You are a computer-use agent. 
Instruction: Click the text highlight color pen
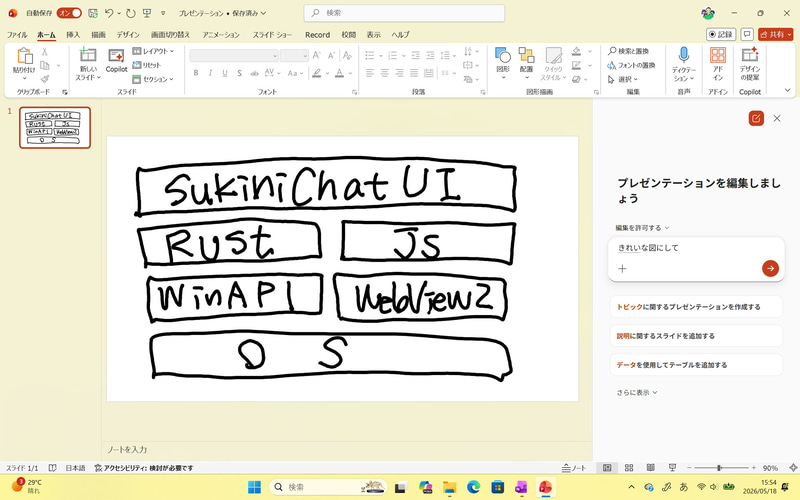pos(317,73)
